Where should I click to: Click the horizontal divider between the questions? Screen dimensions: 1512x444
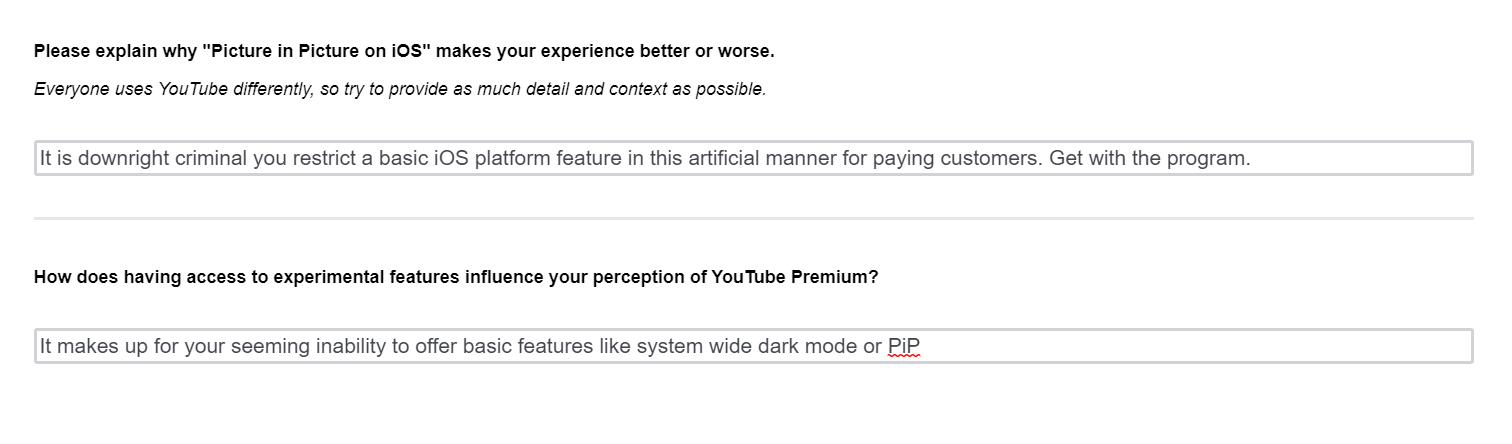[753, 218]
